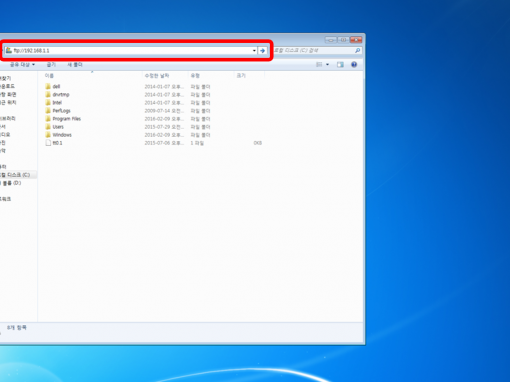Open the address bar history dropdown
Screen dimensions: 510x382
tap(254, 51)
